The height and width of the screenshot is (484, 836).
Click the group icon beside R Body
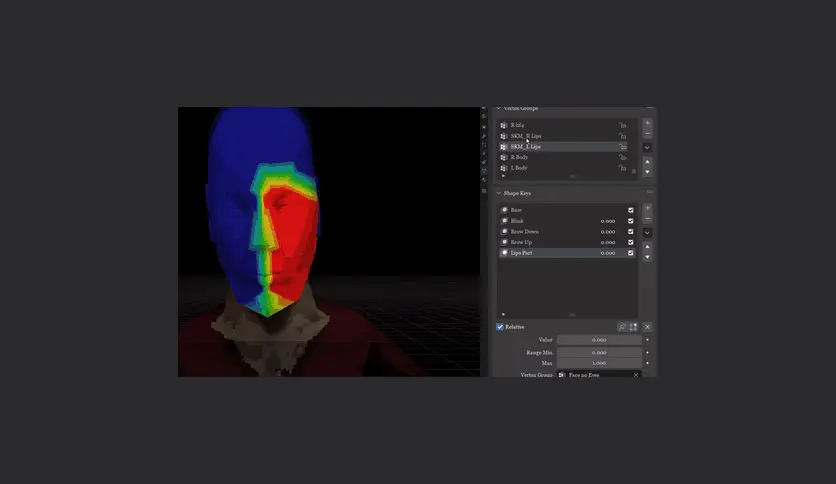click(x=504, y=157)
